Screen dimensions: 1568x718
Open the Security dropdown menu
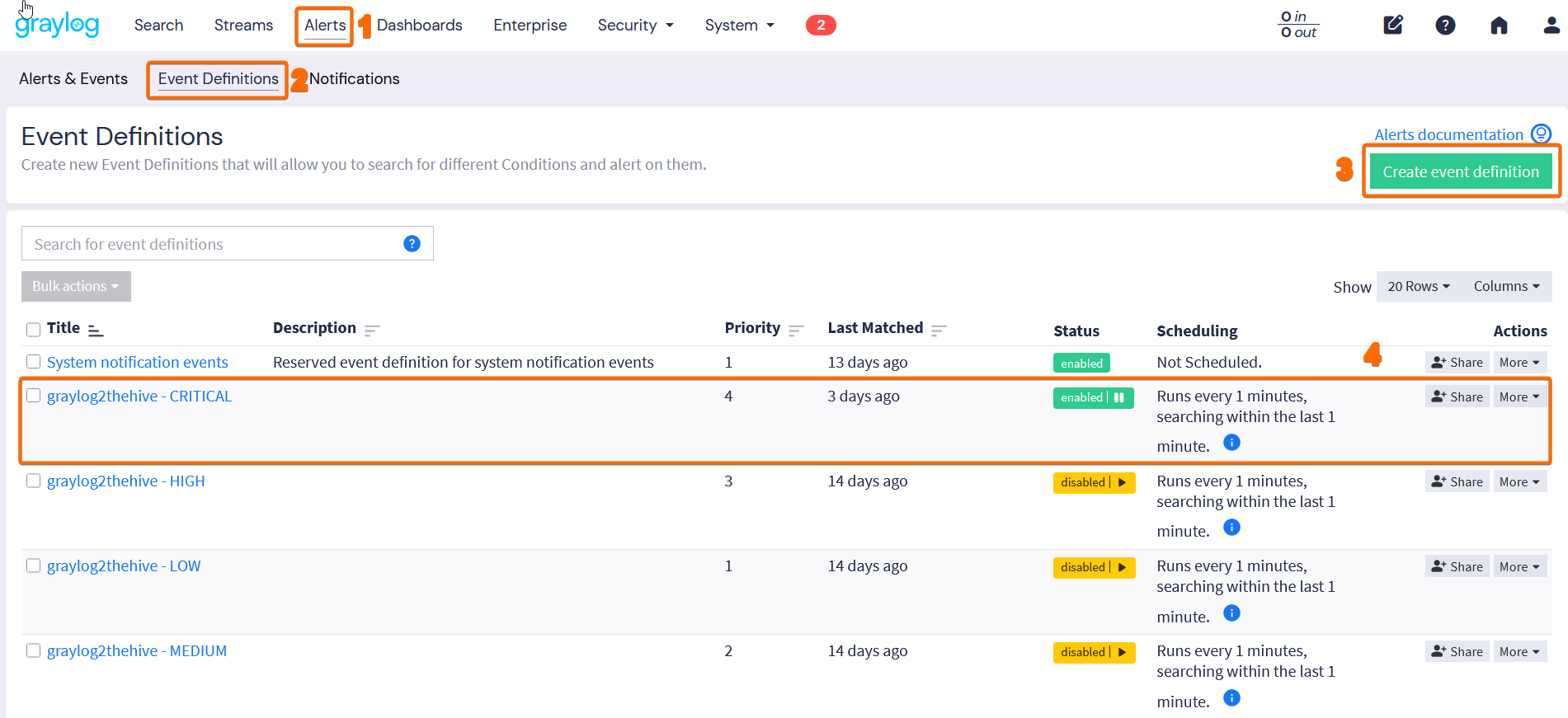click(635, 25)
